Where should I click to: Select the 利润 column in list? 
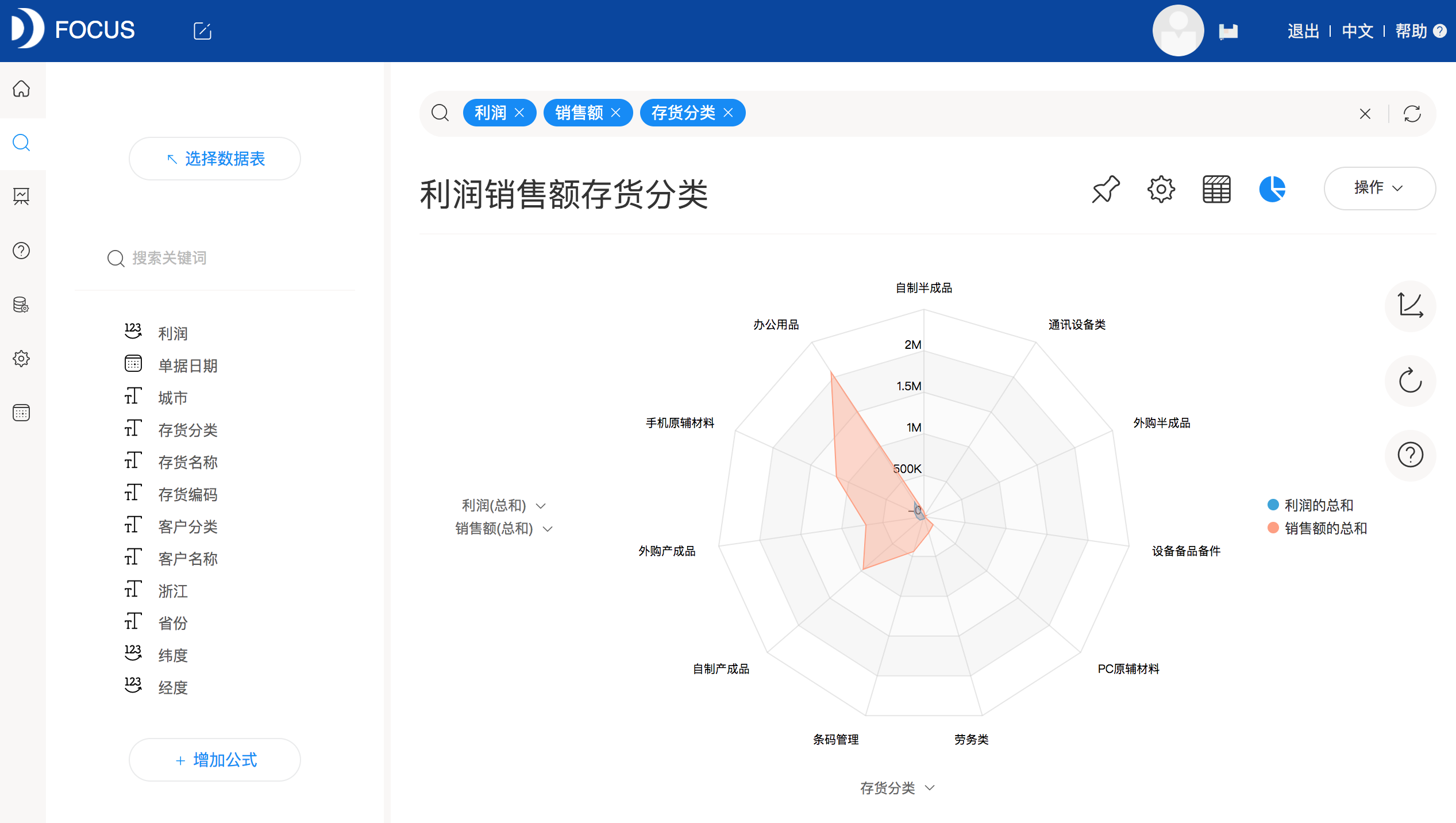pyautogui.click(x=173, y=333)
